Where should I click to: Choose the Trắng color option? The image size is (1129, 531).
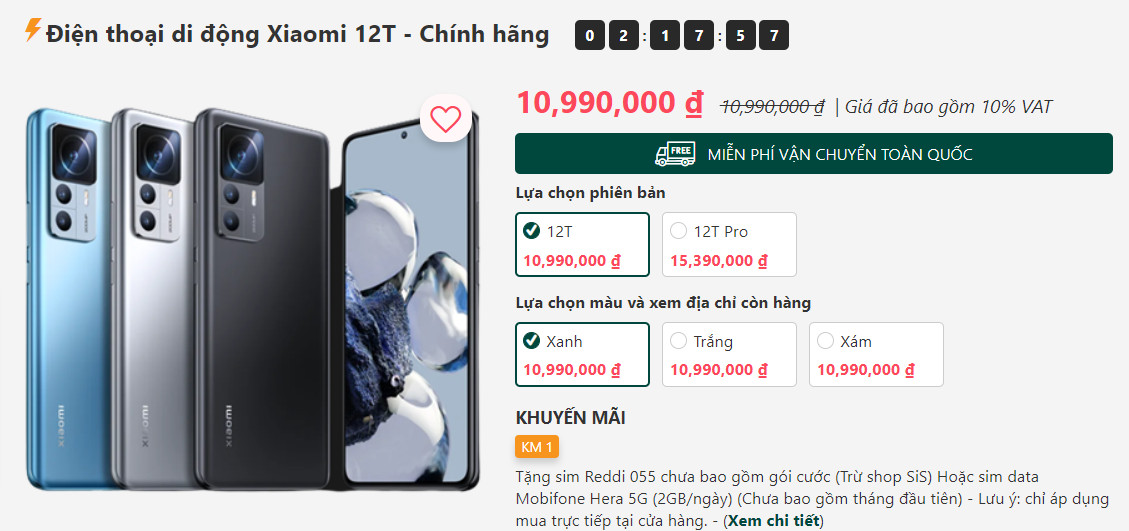pos(729,354)
